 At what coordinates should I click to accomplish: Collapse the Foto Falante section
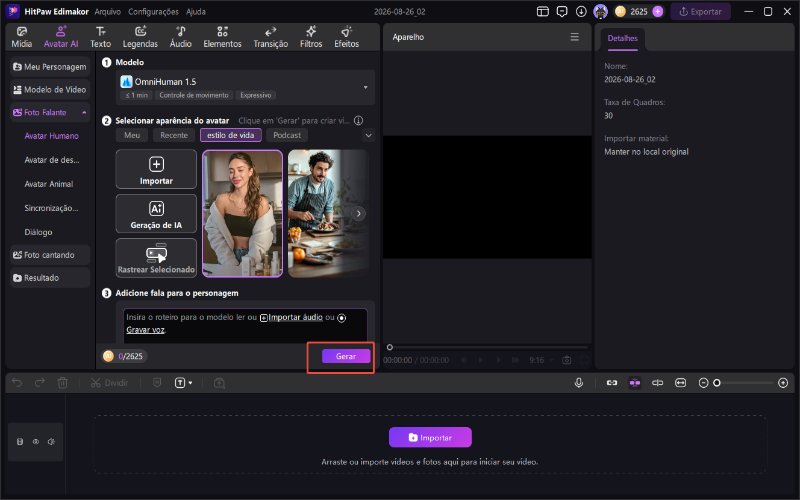click(x=84, y=112)
